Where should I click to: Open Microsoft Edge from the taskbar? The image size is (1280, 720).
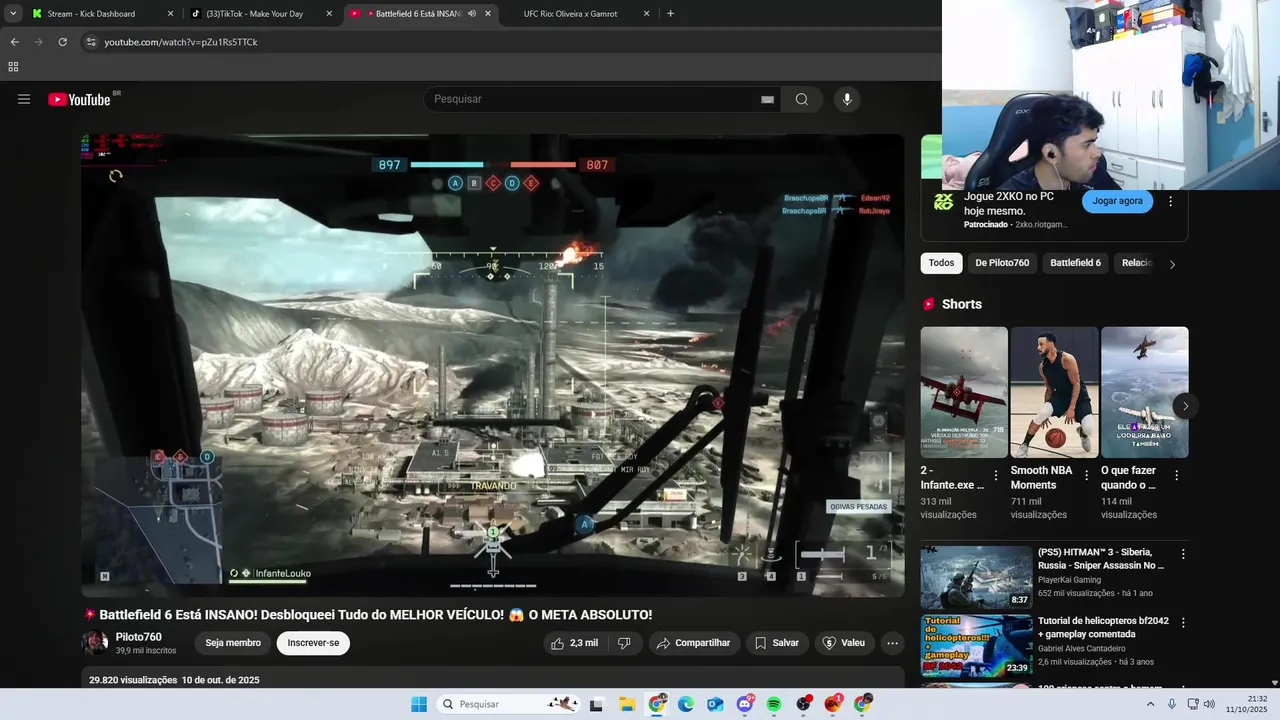tap(686, 704)
